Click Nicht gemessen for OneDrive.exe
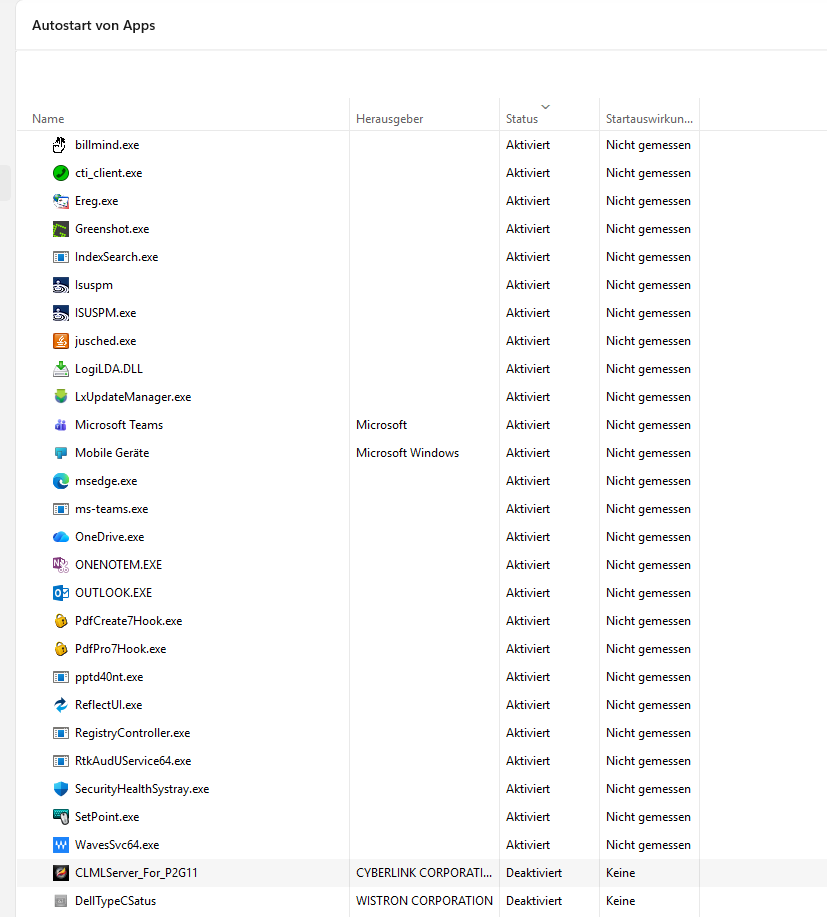827x917 pixels. tap(648, 537)
